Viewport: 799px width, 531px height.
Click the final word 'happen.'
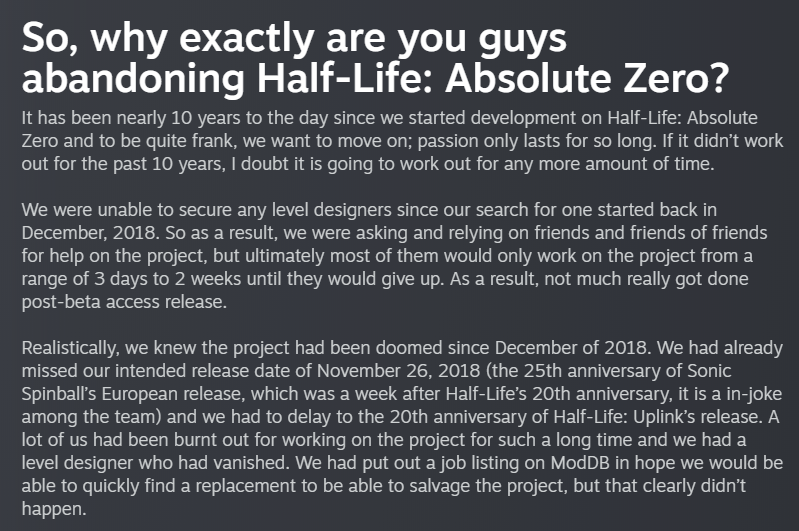coord(54,509)
